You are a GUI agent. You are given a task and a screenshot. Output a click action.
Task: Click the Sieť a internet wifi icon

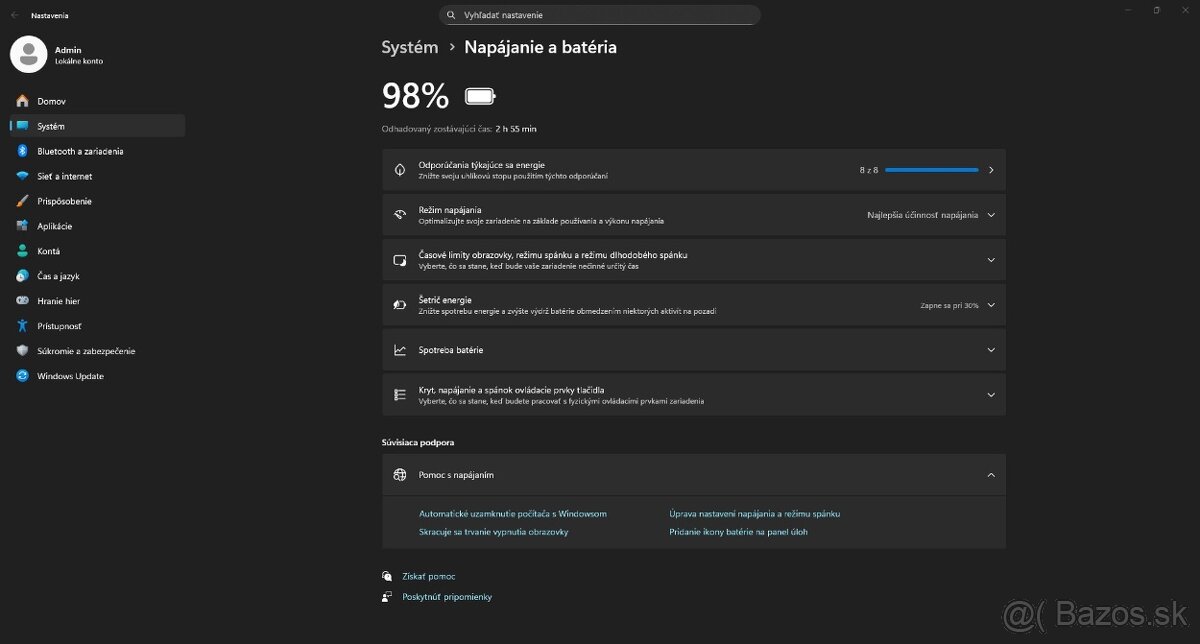22,176
